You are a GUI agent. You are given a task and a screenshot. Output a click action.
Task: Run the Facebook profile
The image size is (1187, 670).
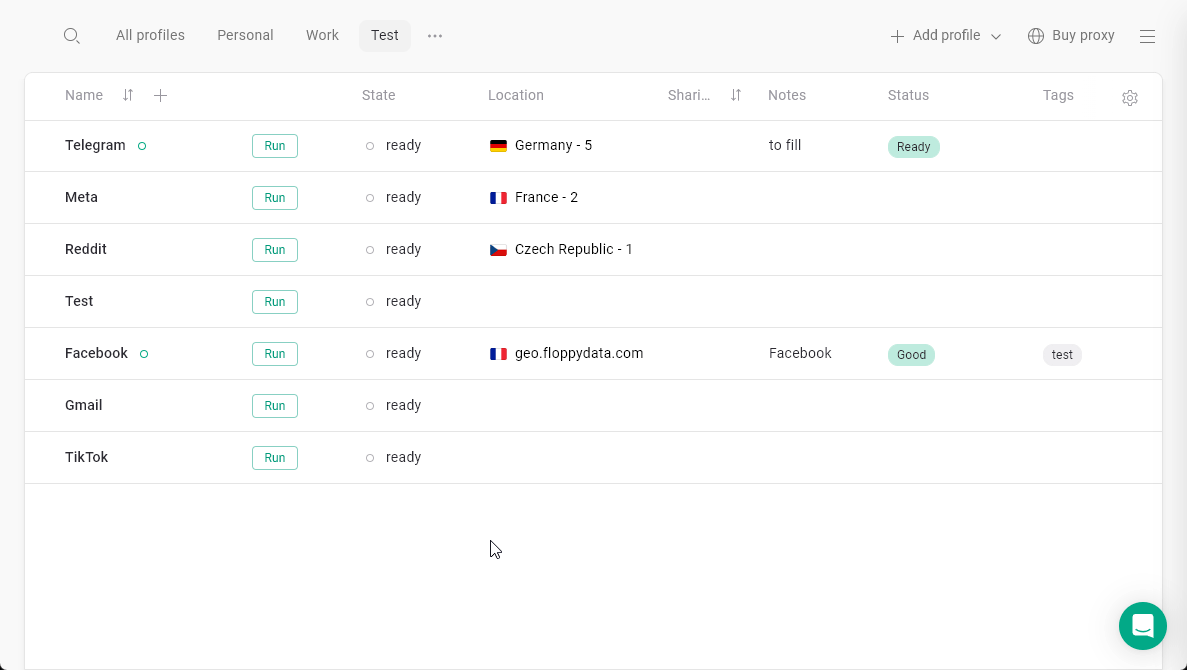pos(275,354)
